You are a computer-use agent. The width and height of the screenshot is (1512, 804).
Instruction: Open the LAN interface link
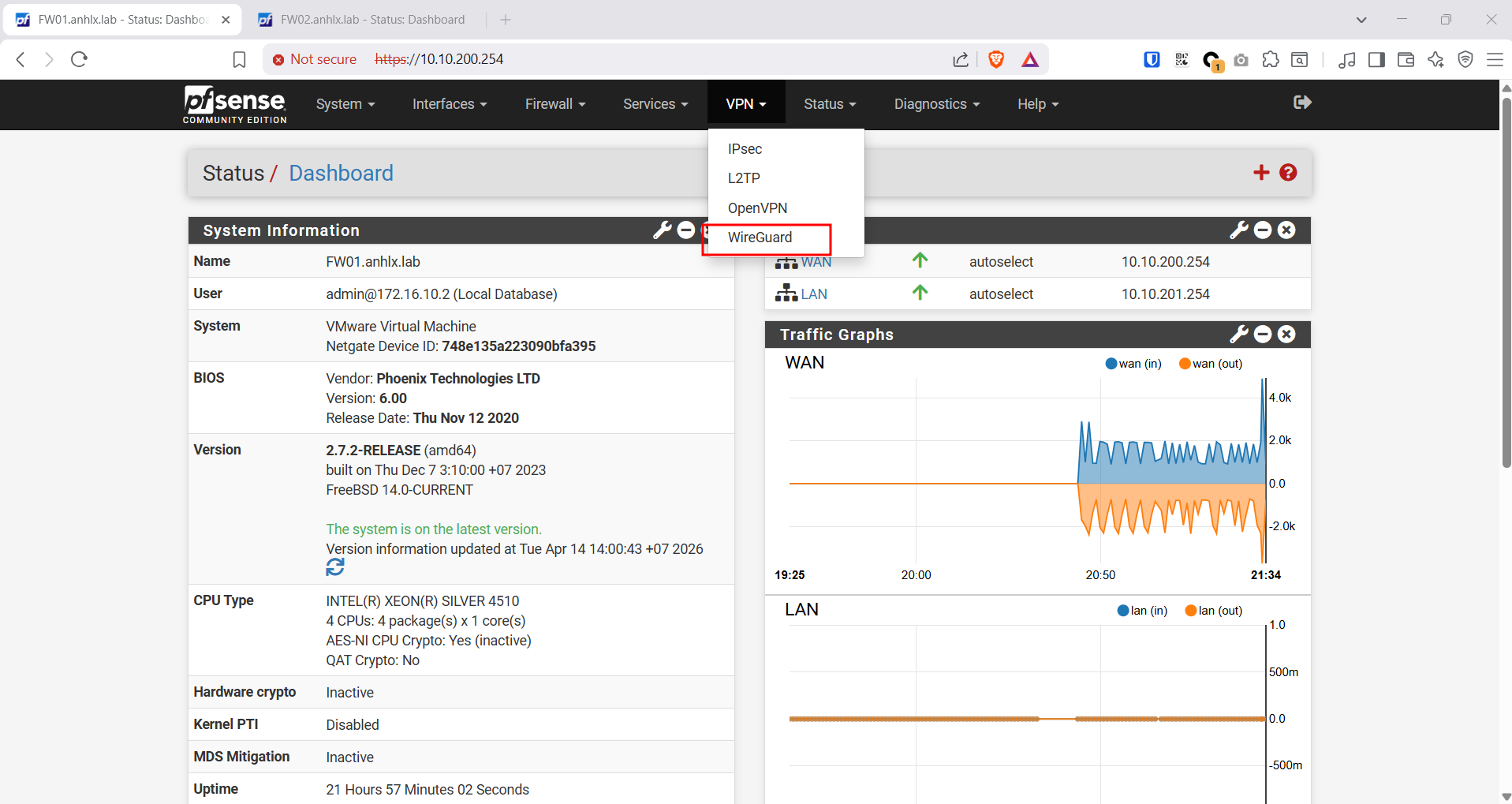point(813,294)
